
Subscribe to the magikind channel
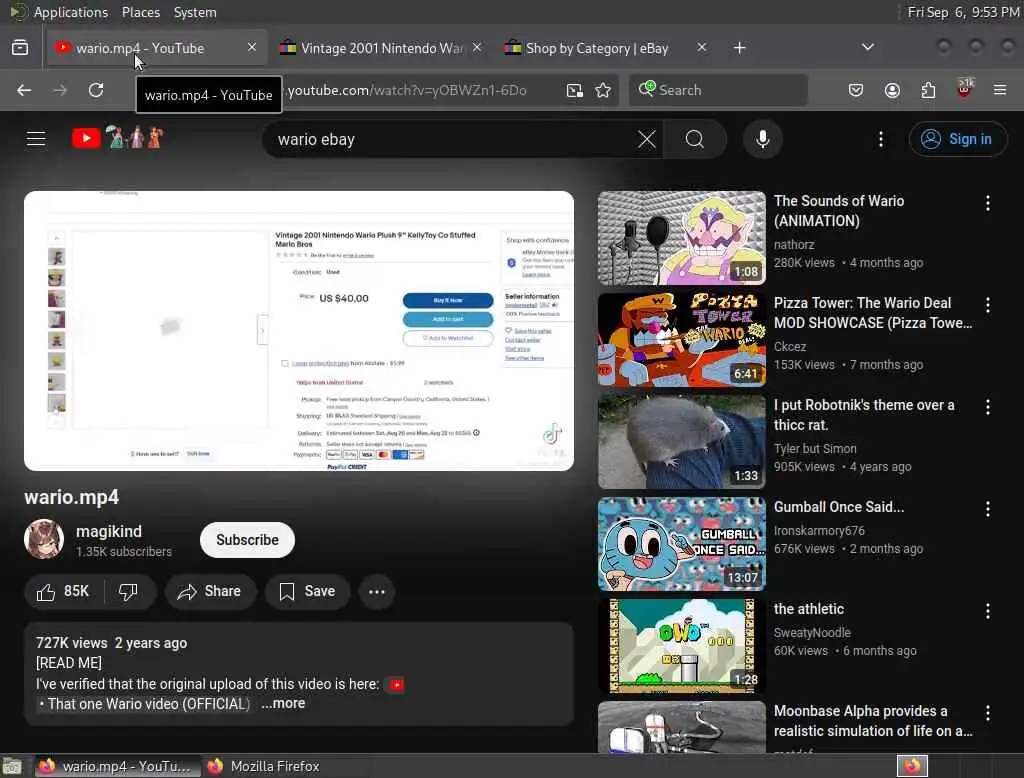248,540
